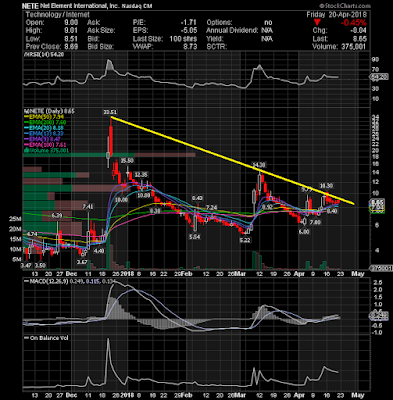Click the Chg value -0.04
Image resolution: width=393 pixels, height=400 pixels.
click(x=359, y=31)
